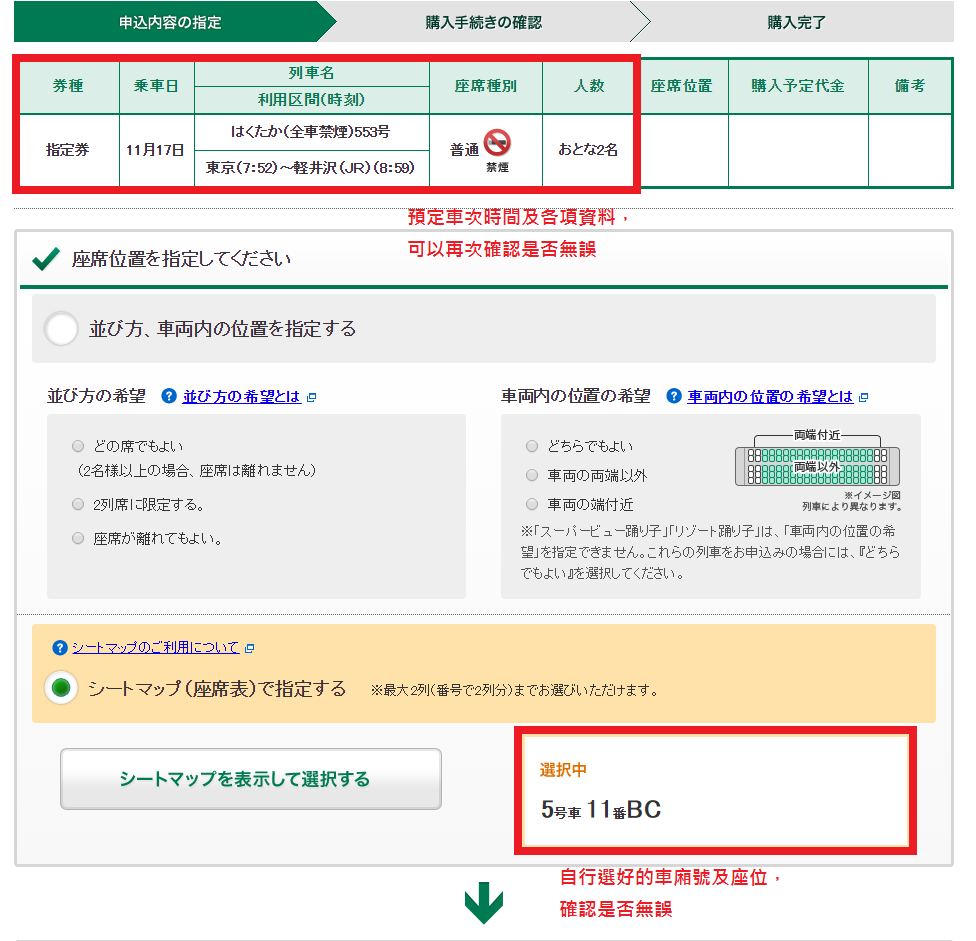Click 座席種別 column header

point(486,86)
